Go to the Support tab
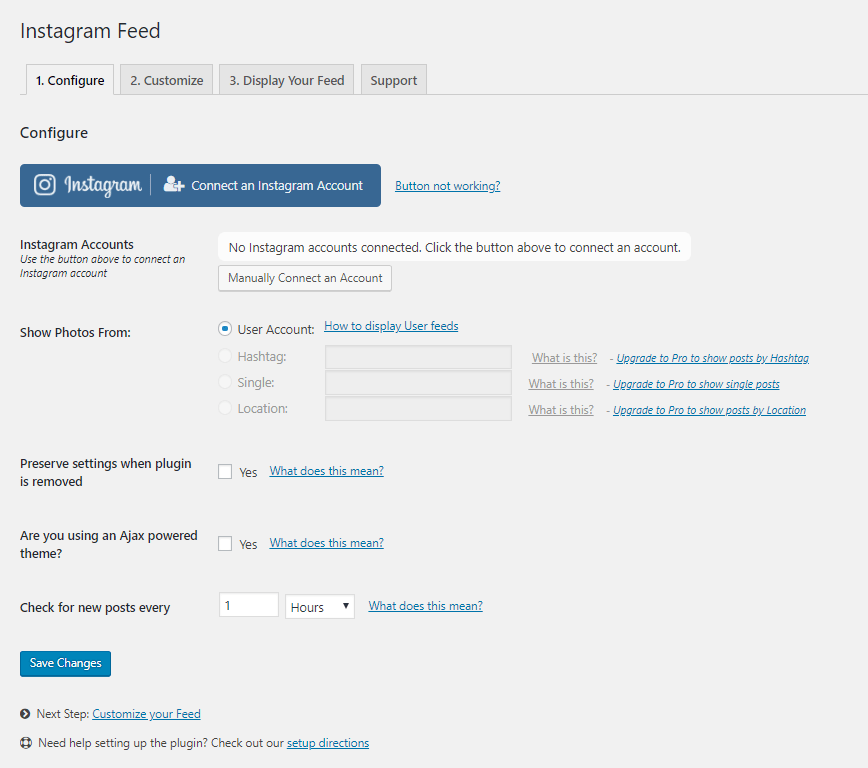This screenshot has width=868, height=768. (x=393, y=80)
